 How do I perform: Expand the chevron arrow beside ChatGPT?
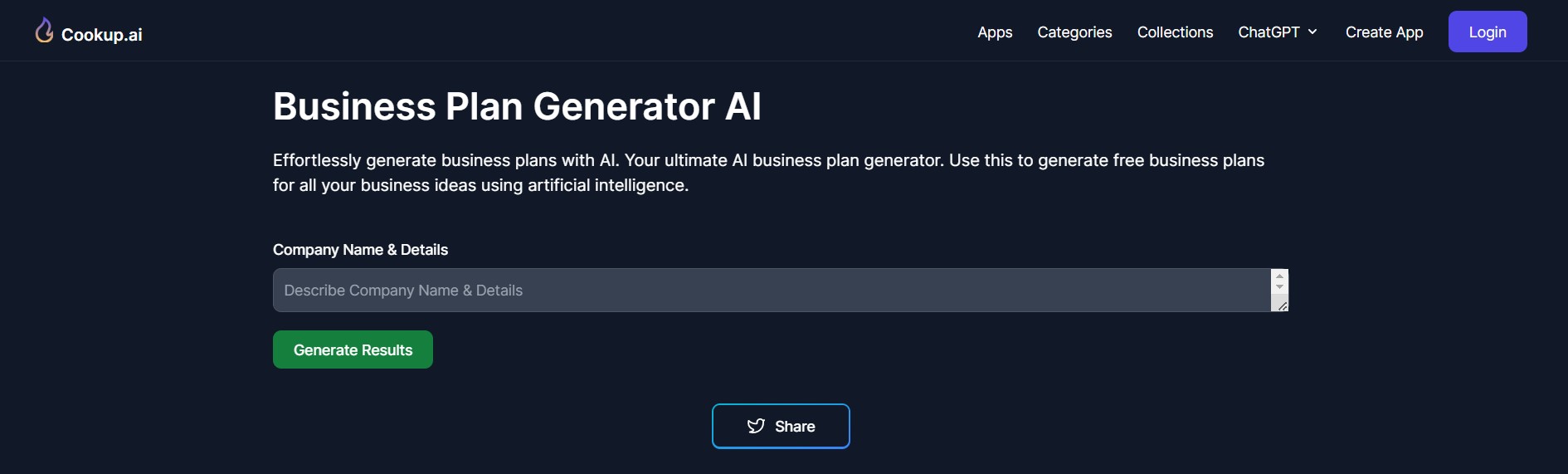click(1312, 32)
